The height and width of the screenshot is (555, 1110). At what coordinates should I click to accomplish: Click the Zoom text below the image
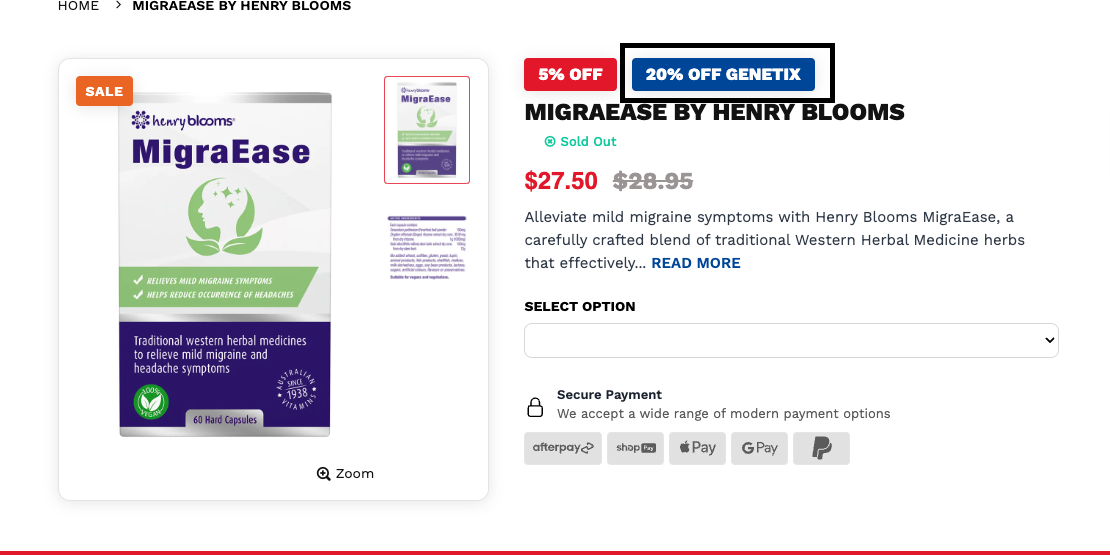(355, 474)
